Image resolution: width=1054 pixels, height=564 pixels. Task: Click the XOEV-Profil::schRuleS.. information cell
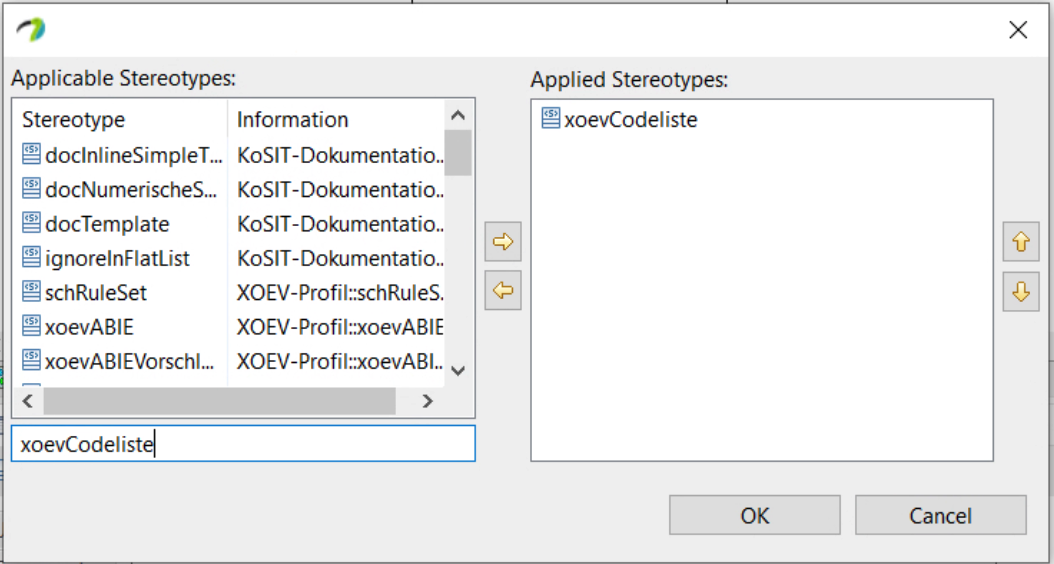pyautogui.click(x=339, y=292)
